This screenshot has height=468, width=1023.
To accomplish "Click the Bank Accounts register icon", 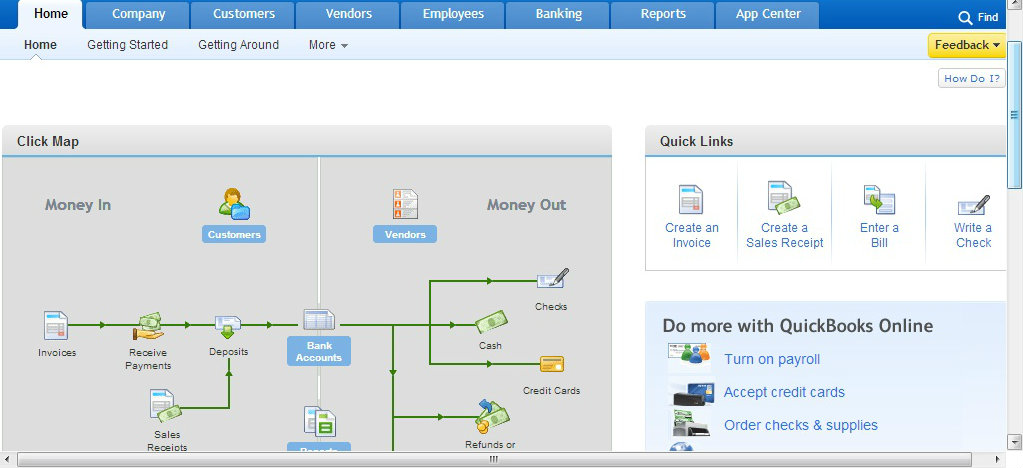I will (x=319, y=320).
